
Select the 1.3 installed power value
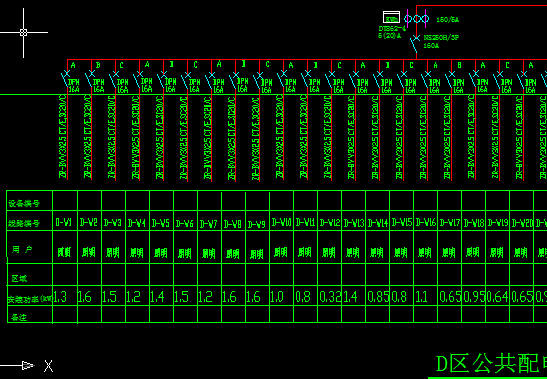60,297
